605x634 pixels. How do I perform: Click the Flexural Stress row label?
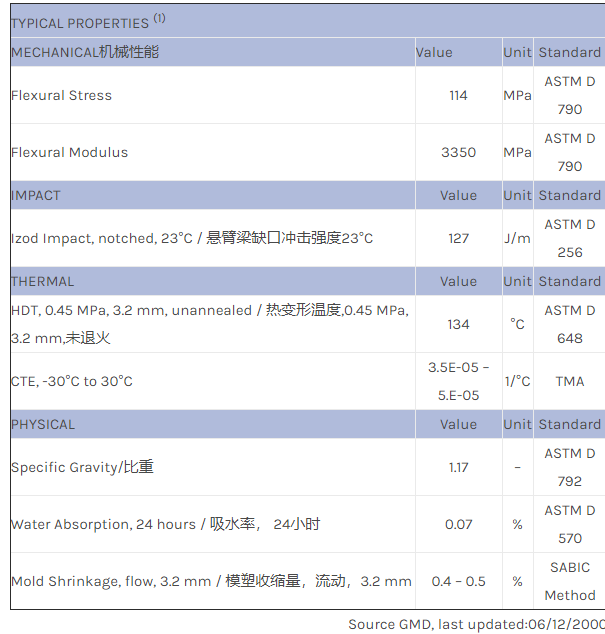click(62, 96)
